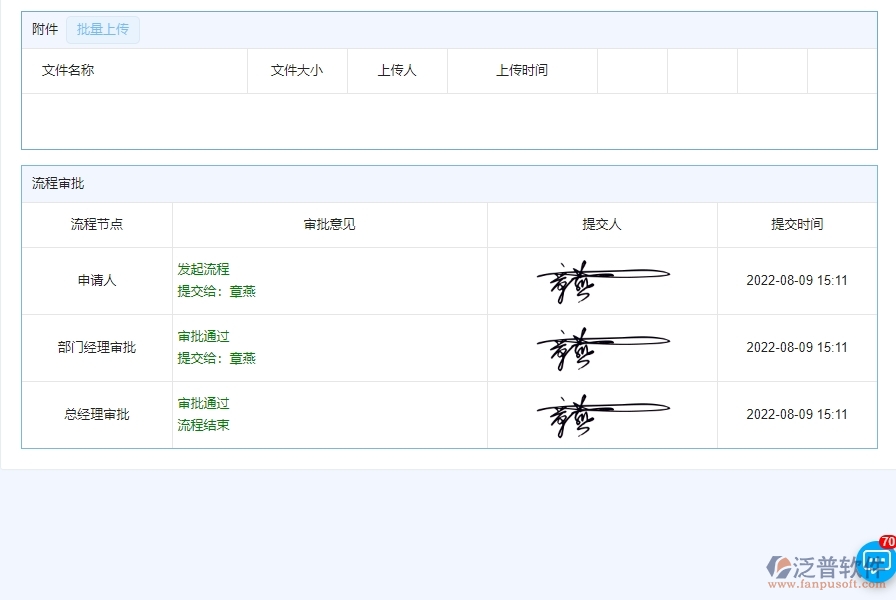Image resolution: width=896 pixels, height=600 pixels.
Task: Click the 批量上传 batch upload button
Action: pyautogui.click(x=103, y=29)
